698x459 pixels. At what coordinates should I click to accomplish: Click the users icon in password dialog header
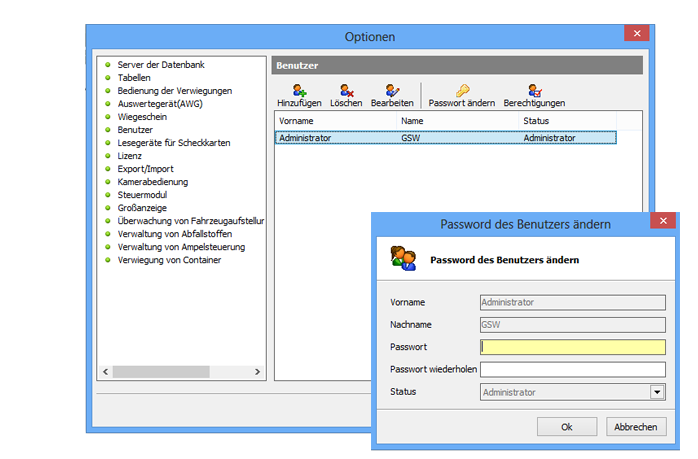pyautogui.click(x=403, y=259)
